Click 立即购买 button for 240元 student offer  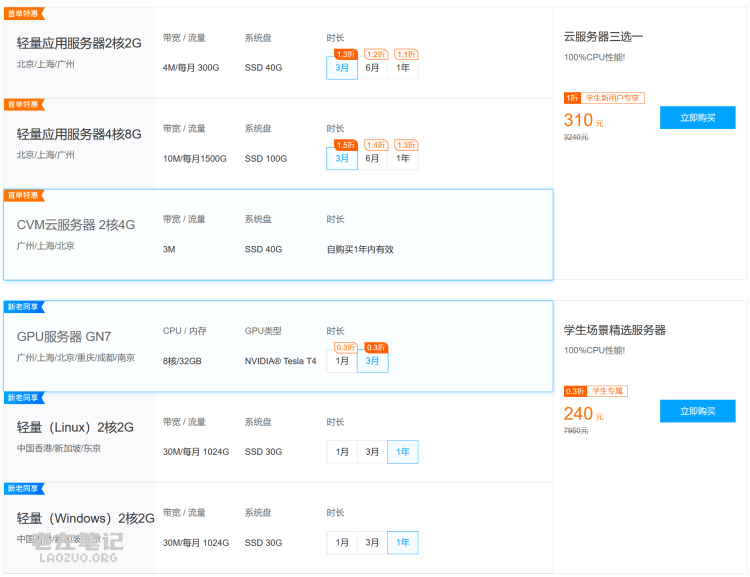pos(697,411)
